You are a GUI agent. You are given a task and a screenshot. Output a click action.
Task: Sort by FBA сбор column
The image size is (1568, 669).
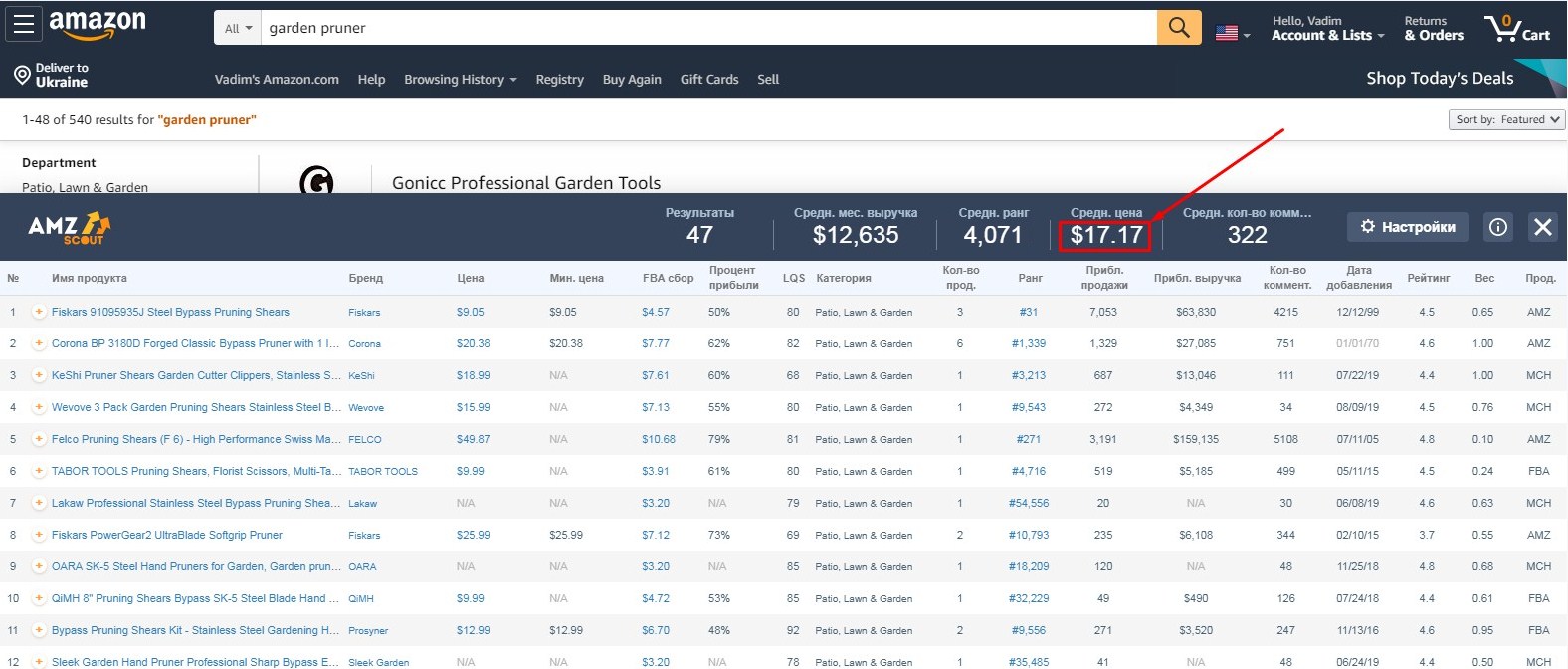[668, 278]
